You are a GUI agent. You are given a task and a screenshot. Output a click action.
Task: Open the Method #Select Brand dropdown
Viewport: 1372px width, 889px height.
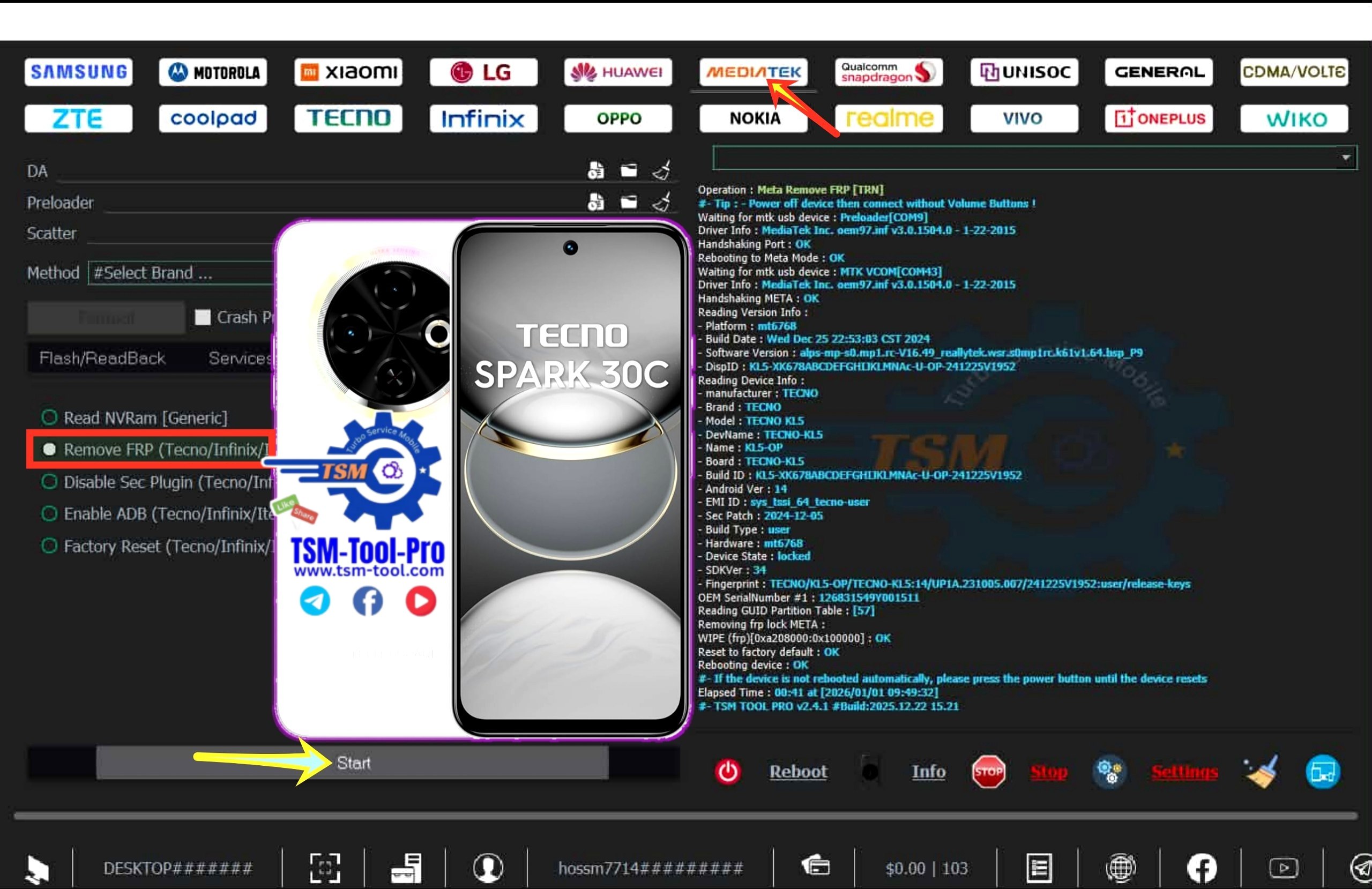[x=181, y=273]
